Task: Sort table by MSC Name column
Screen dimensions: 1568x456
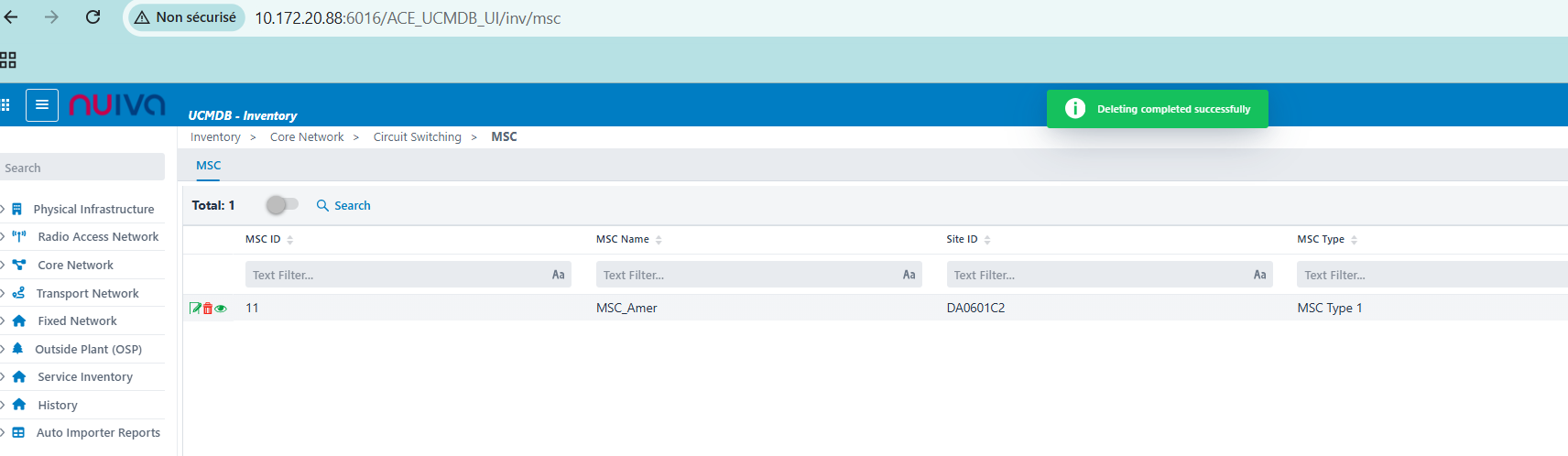Action: coord(659,240)
